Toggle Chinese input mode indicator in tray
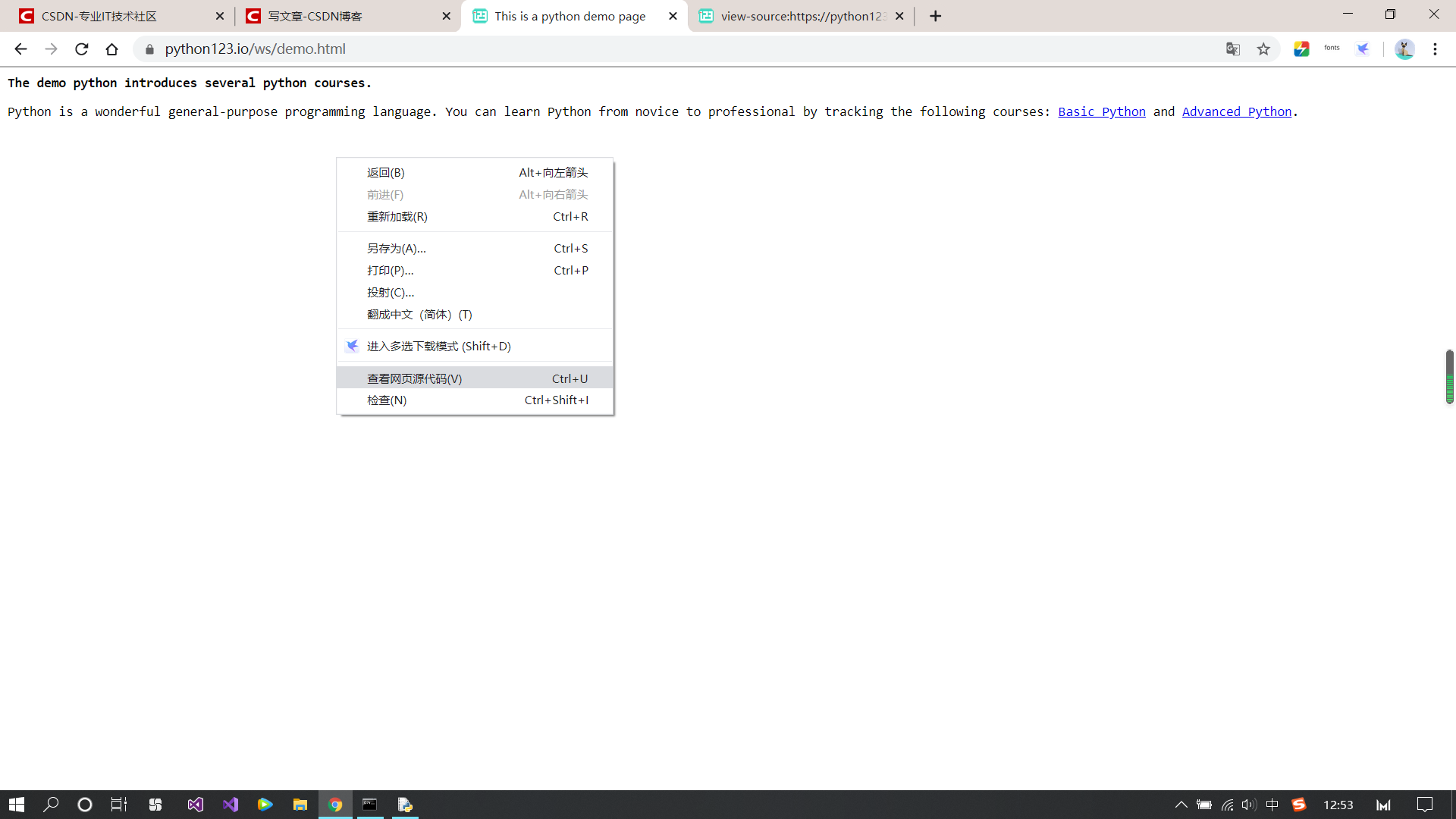This screenshot has width=1456, height=819. pos(1272,805)
